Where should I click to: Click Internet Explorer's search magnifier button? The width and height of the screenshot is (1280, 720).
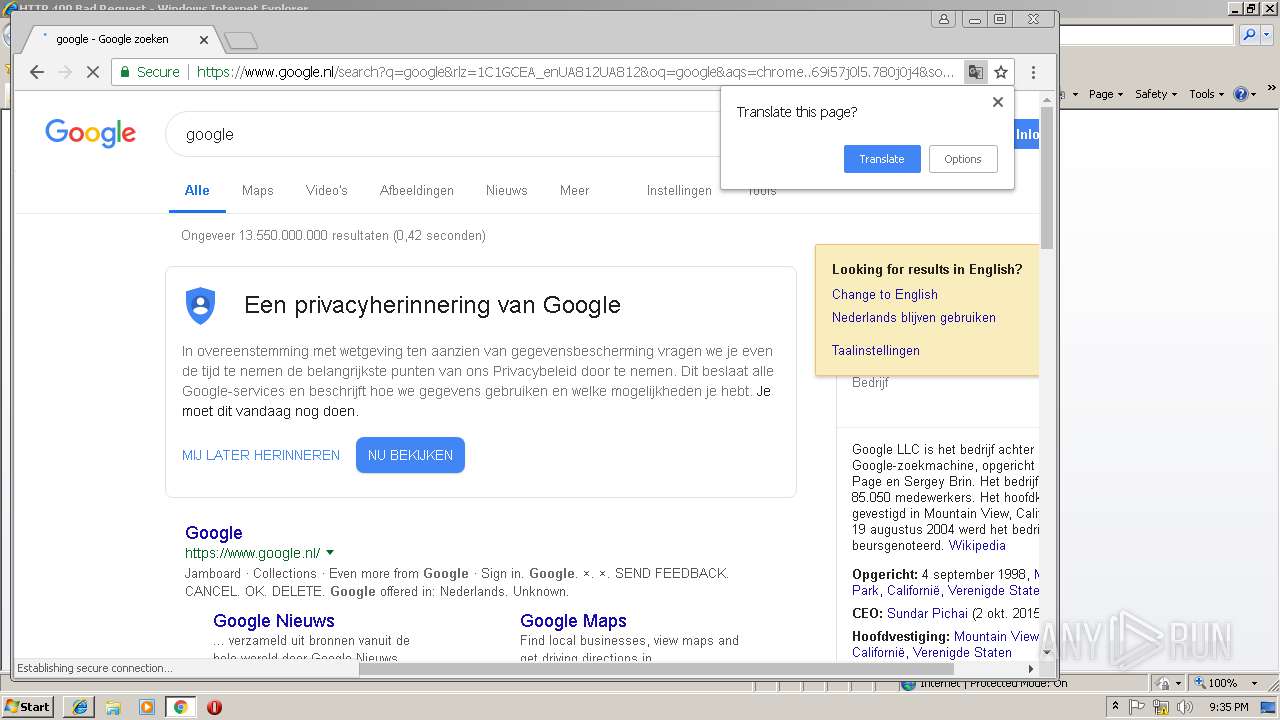1249,35
